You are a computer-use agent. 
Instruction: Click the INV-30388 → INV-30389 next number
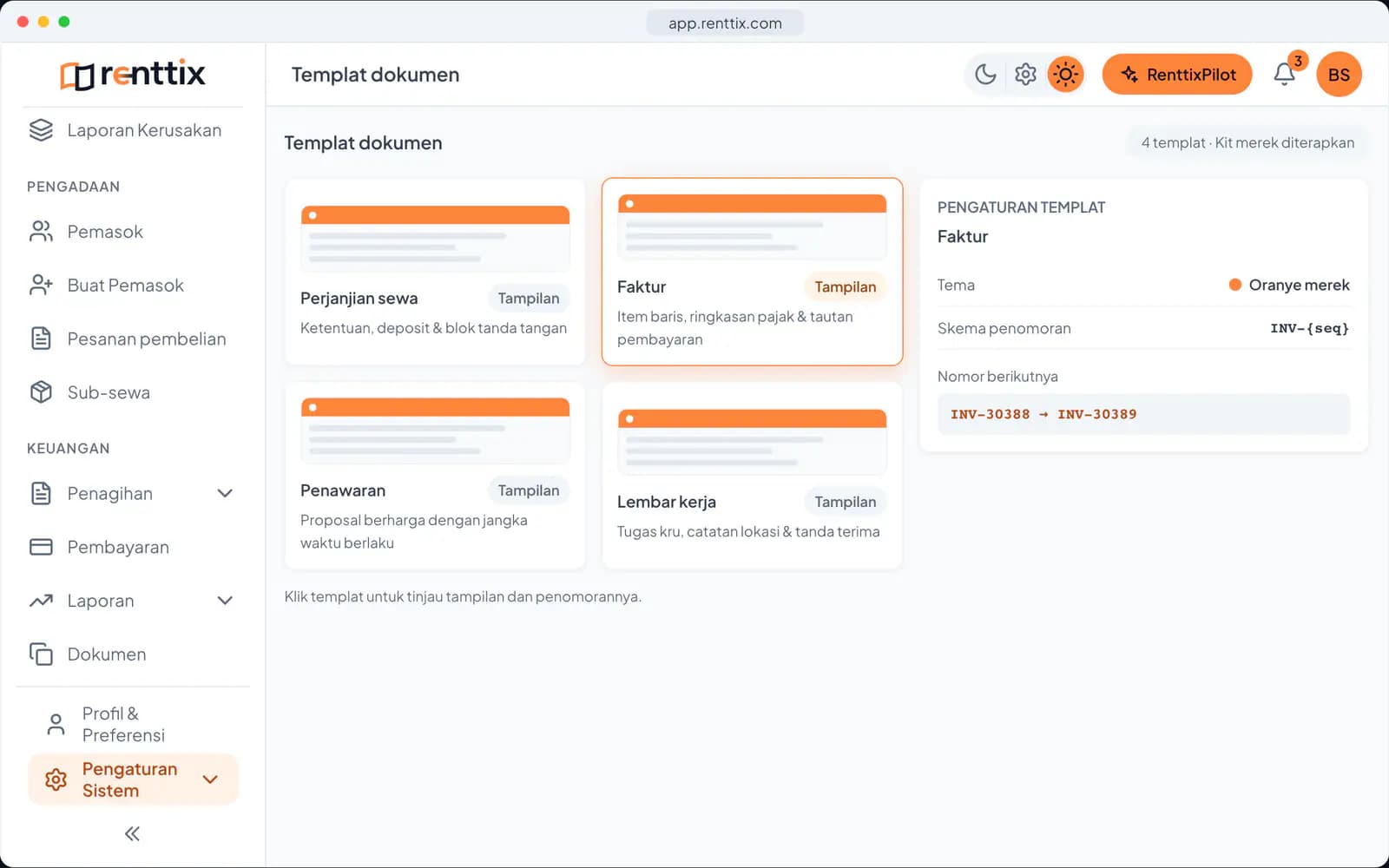1143,414
